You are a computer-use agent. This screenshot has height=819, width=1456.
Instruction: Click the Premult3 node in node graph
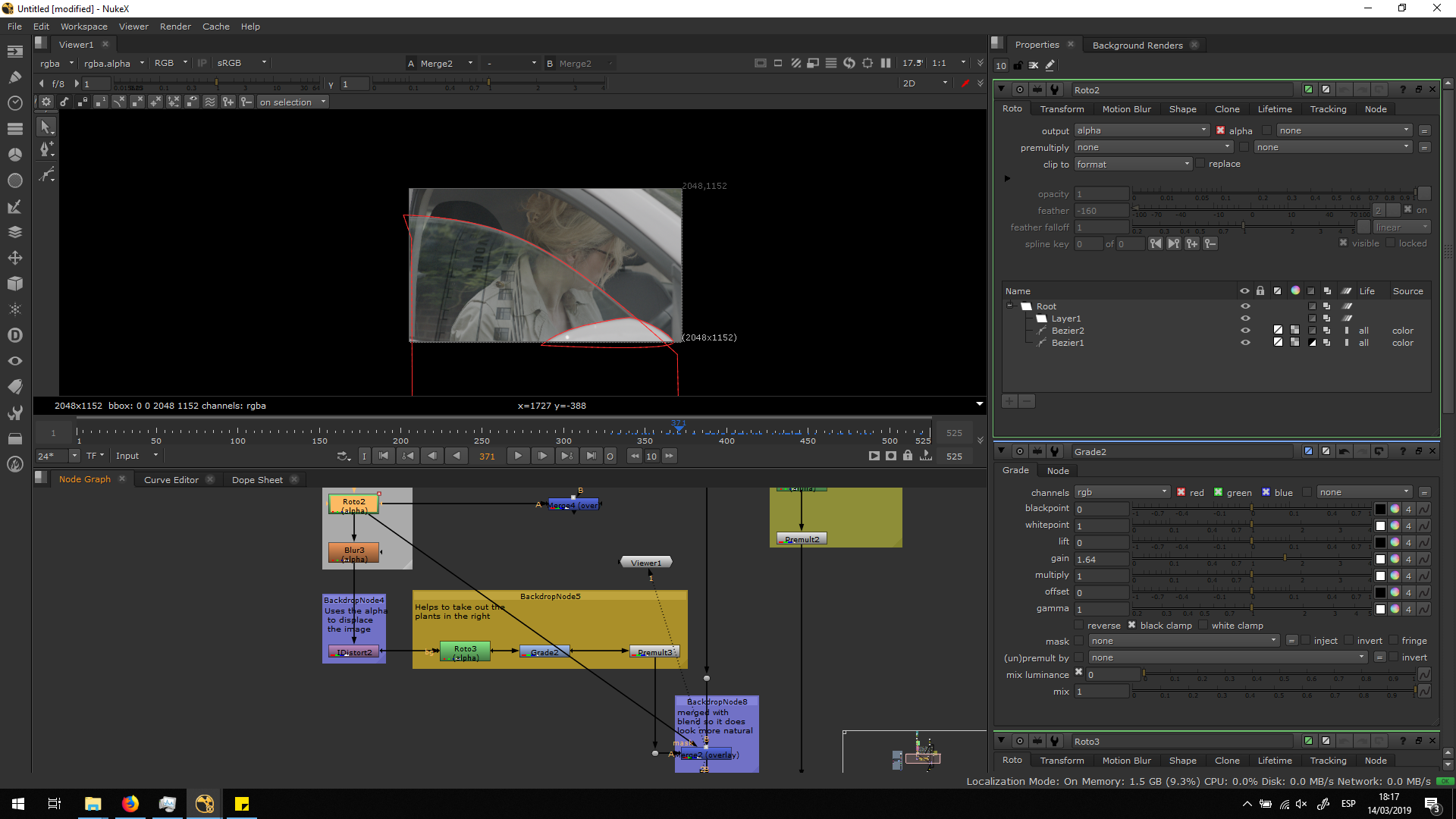coord(654,651)
